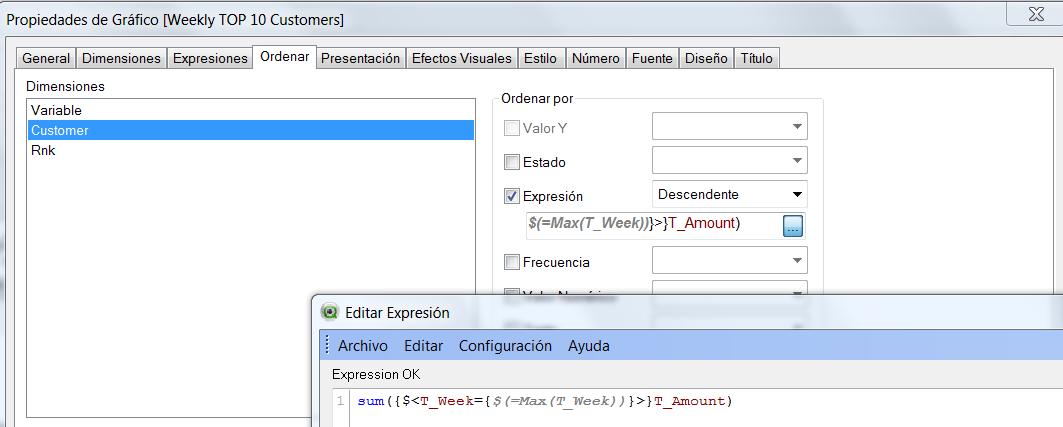
Task: Open the Estilo tab
Action: (x=540, y=58)
